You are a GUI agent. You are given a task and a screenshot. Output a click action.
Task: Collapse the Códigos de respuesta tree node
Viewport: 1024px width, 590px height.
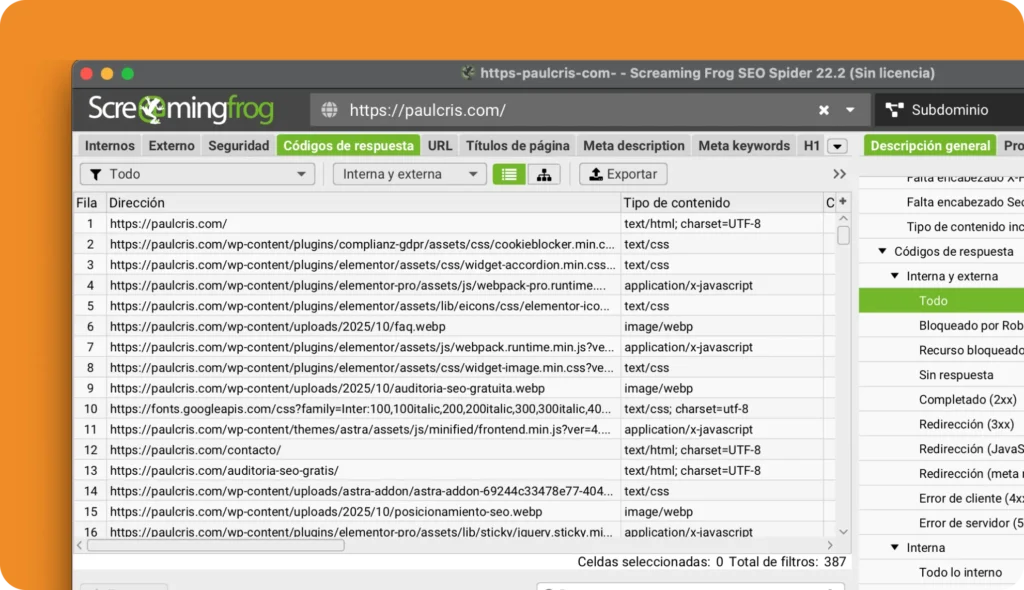tap(883, 252)
